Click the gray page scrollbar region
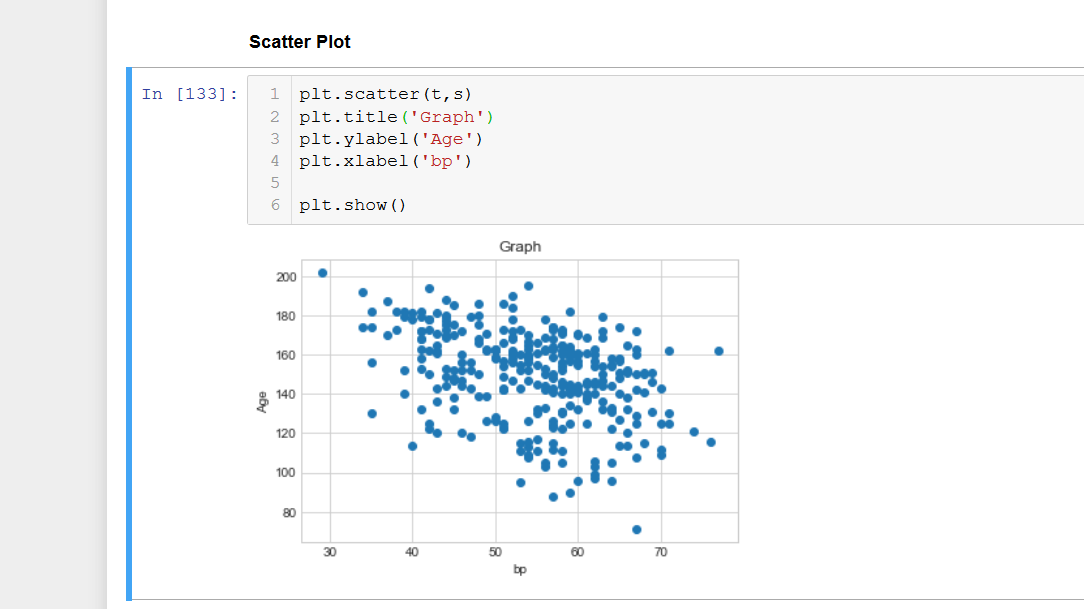Image resolution: width=1084 pixels, height=609 pixels. (x=50, y=300)
